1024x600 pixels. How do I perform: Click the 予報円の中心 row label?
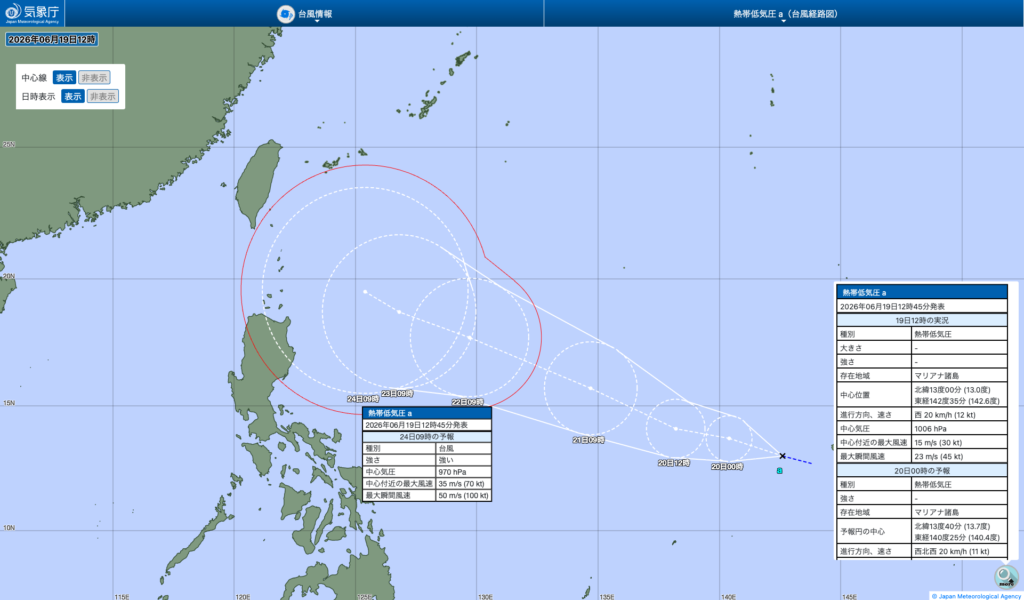(x=874, y=531)
